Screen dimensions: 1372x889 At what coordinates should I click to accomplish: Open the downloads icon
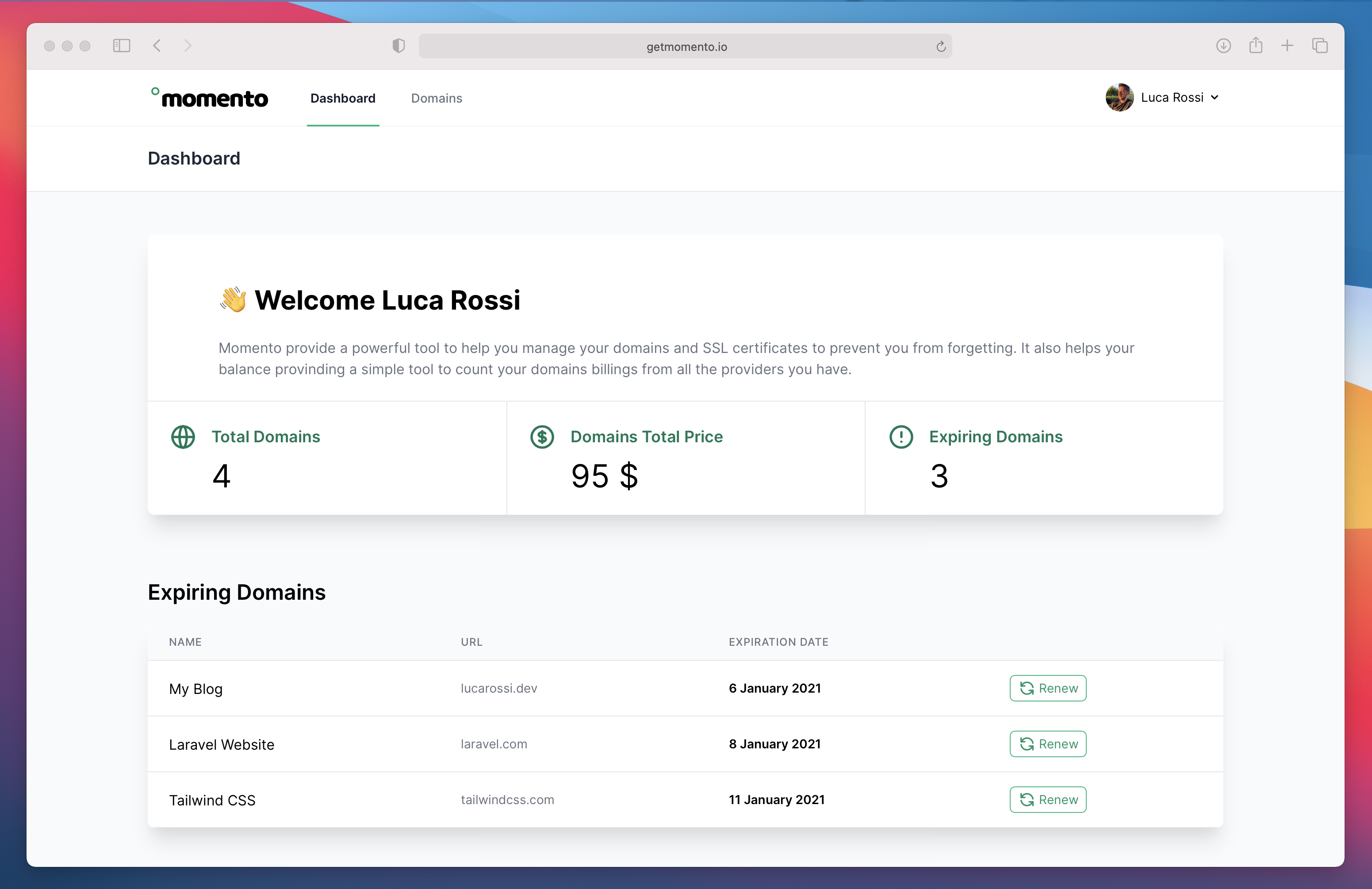coord(1223,46)
